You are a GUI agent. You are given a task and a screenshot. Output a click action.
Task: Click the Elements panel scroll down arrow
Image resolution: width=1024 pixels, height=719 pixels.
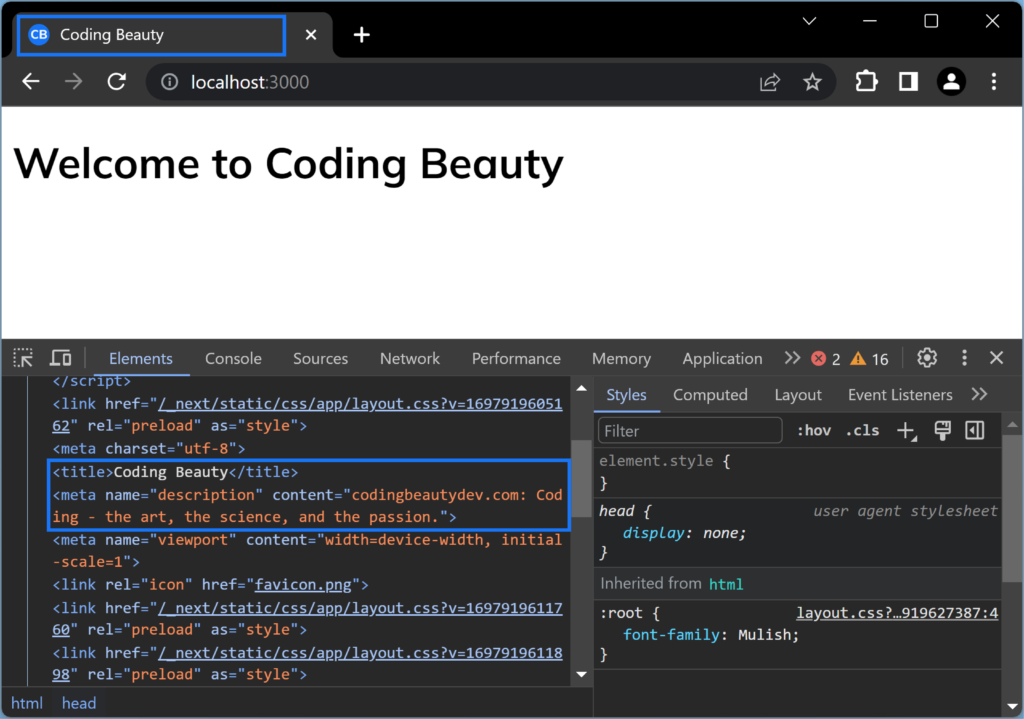(x=581, y=674)
